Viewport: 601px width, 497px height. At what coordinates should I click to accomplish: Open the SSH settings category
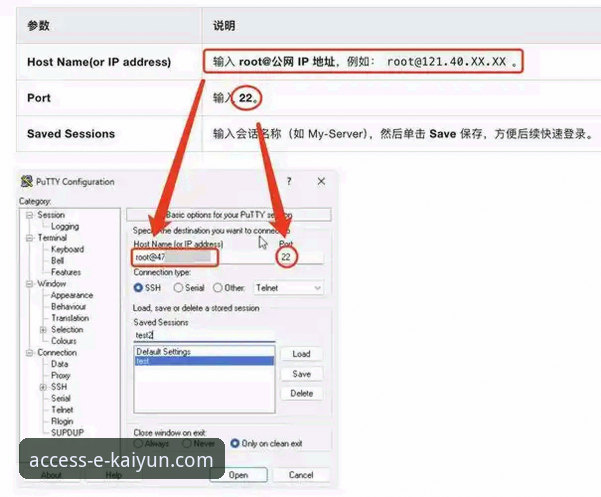[x=59, y=387]
